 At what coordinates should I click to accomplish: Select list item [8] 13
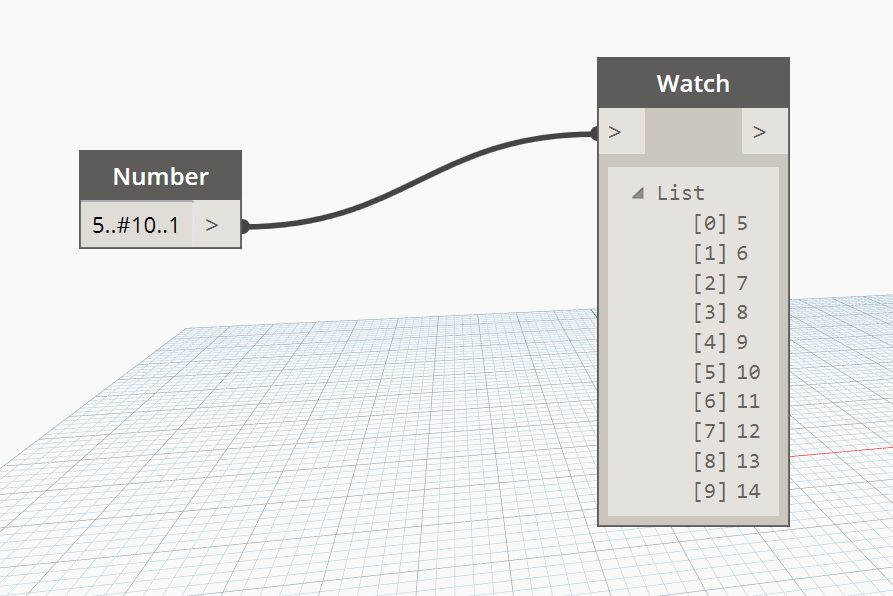point(726,461)
